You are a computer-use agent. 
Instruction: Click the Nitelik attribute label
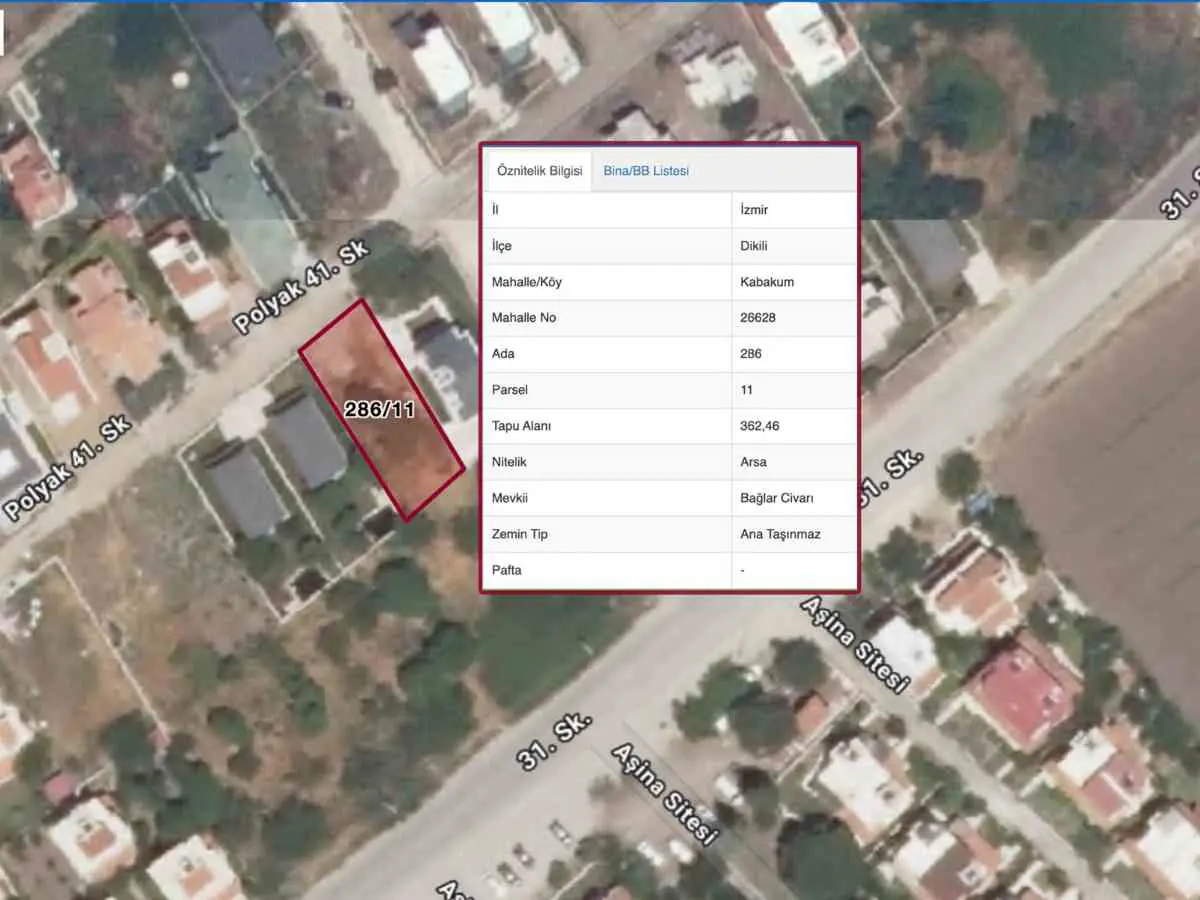(x=509, y=462)
